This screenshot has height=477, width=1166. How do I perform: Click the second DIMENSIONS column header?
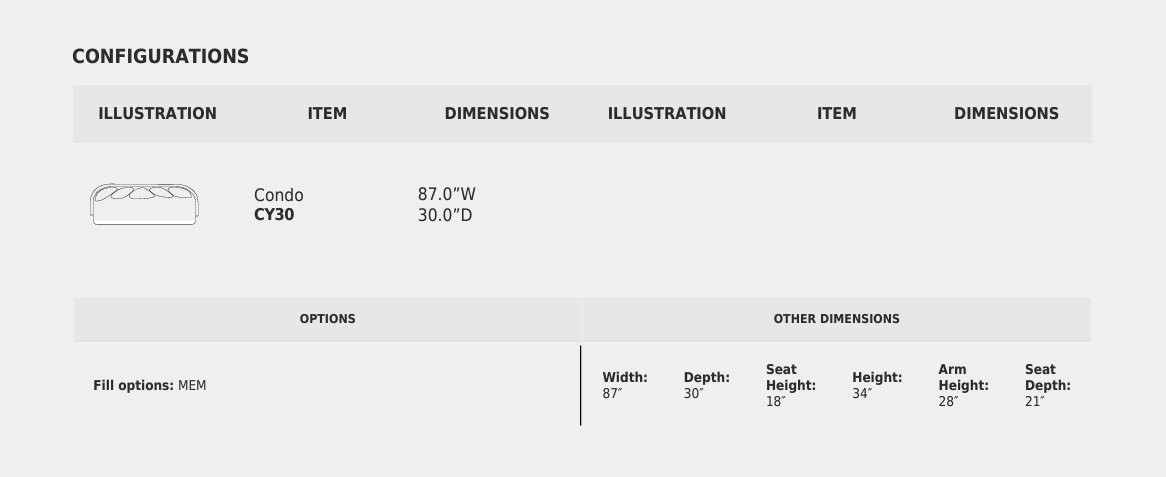pyautogui.click(x=1006, y=113)
